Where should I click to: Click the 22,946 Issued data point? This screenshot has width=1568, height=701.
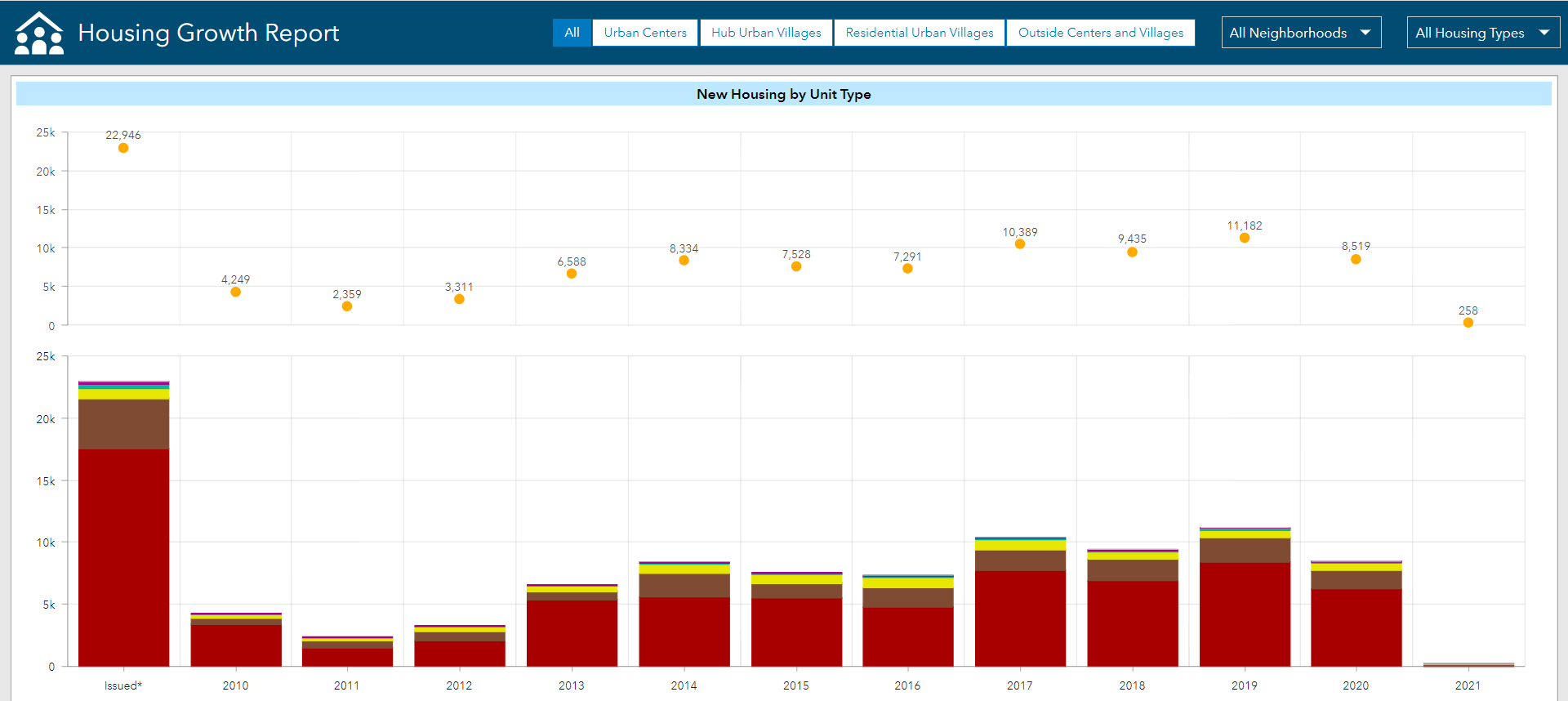click(123, 148)
